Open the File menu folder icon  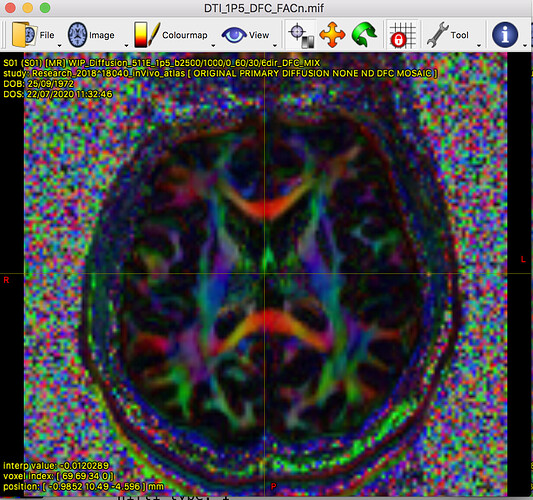[24, 34]
